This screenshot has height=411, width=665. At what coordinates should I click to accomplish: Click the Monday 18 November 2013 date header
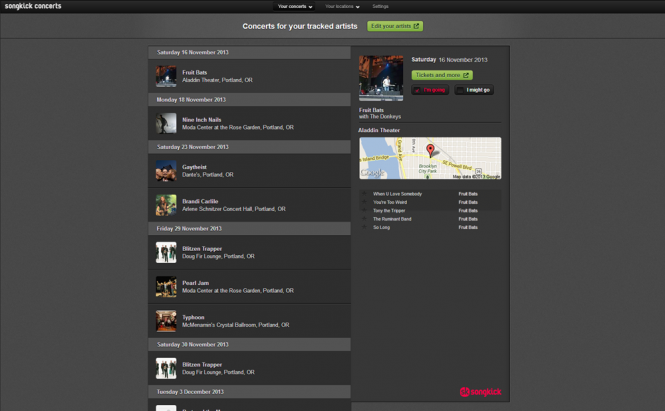(x=249, y=100)
